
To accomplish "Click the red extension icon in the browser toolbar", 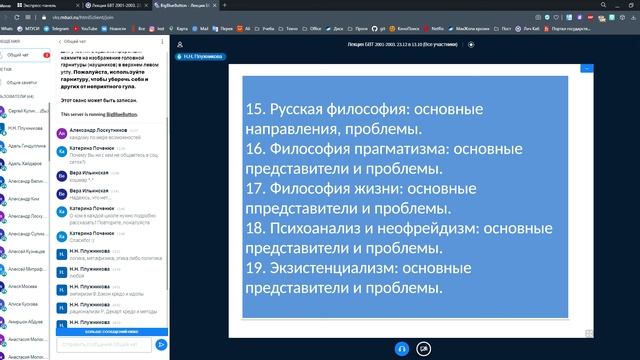I will tap(590, 18).
